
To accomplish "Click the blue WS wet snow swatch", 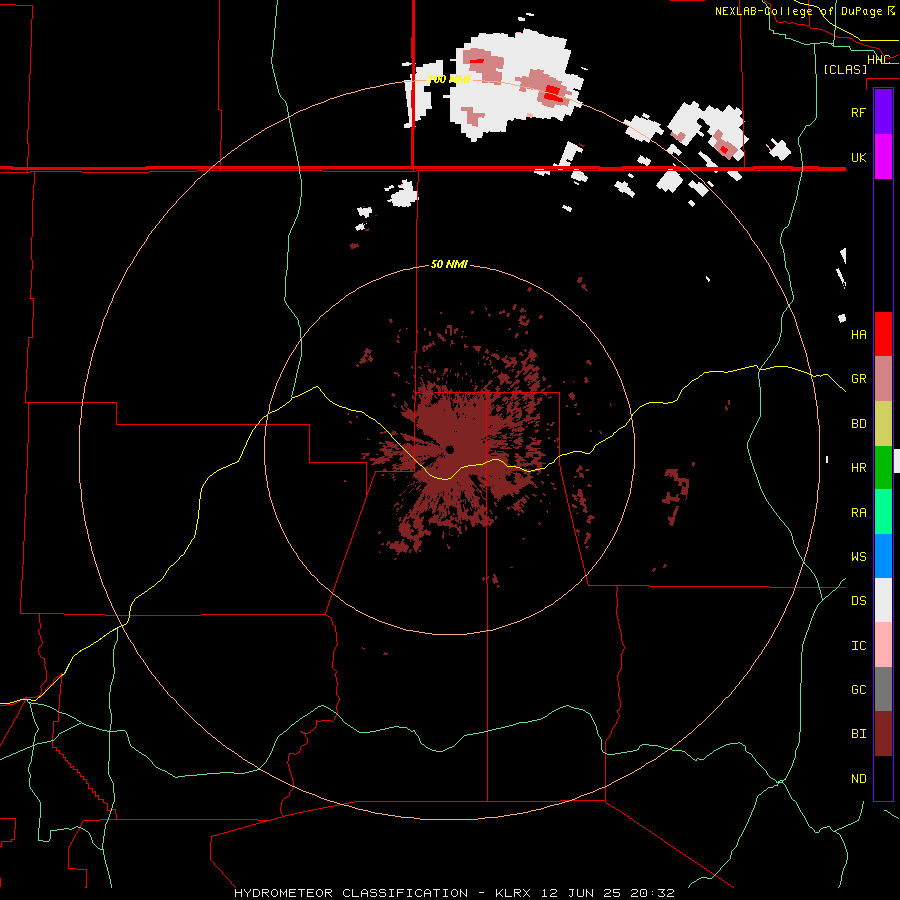I will pyautogui.click(x=883, y=556).
